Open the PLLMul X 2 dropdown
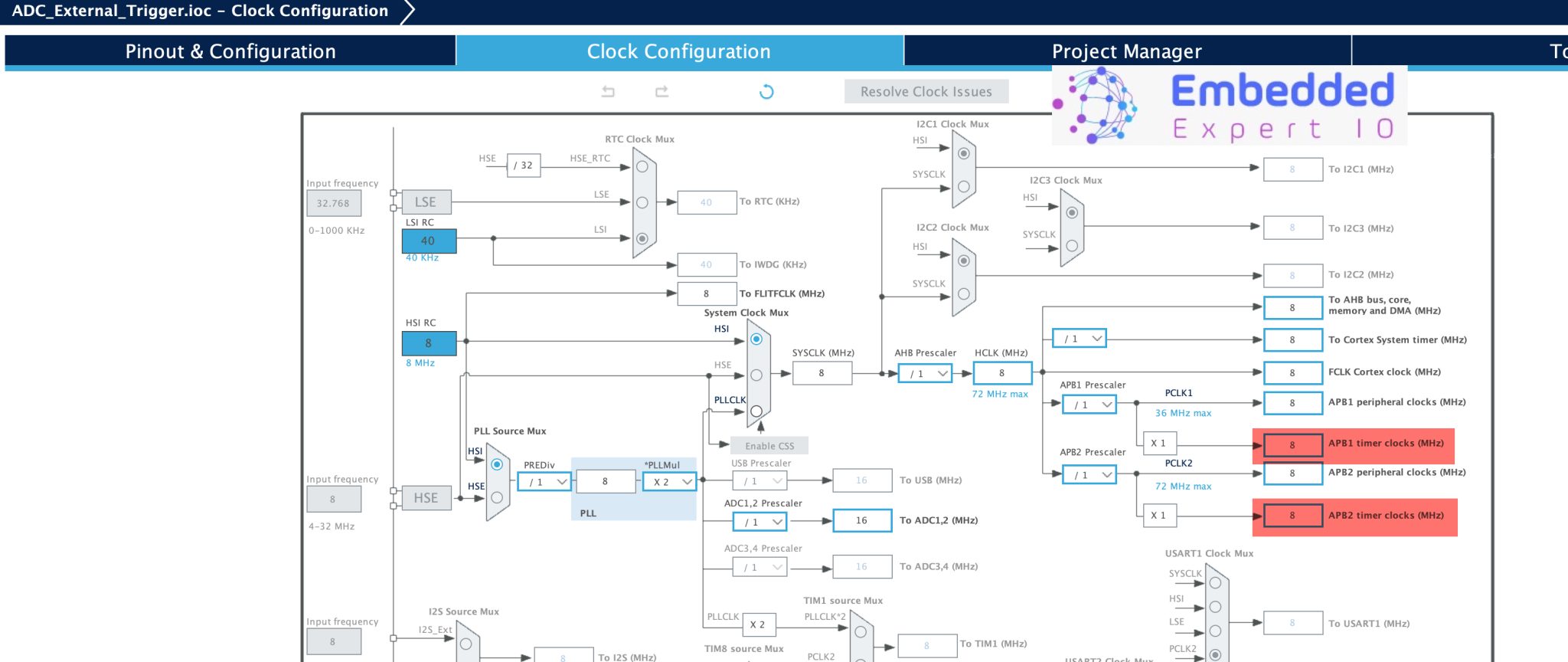This screenshot has height=662, width=1568. click(x=669, y=482)
